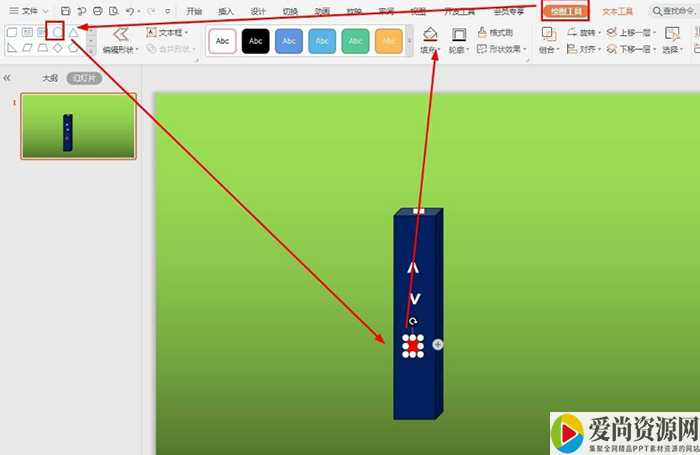
Task: Click the Group (组合) icon
Action: 547,32
